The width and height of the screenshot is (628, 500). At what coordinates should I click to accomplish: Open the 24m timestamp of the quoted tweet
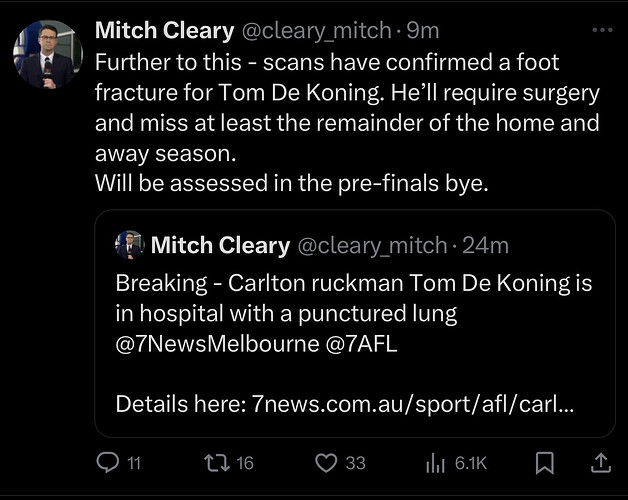[x=485, y=245]
